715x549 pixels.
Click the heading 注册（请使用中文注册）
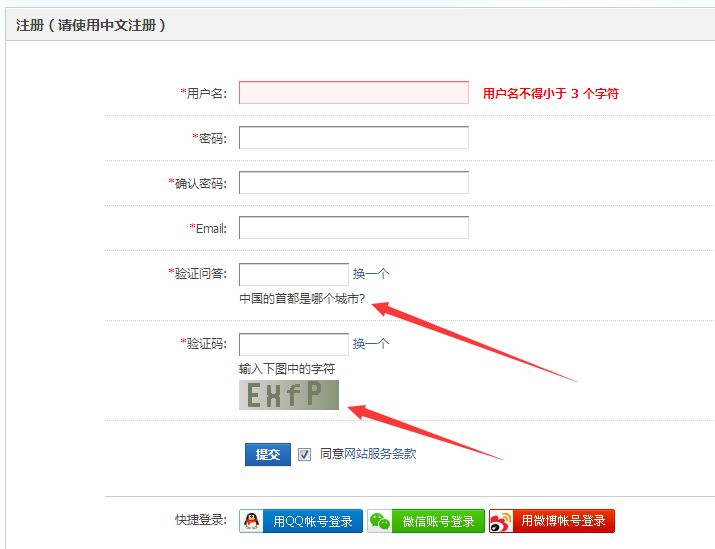90,25
